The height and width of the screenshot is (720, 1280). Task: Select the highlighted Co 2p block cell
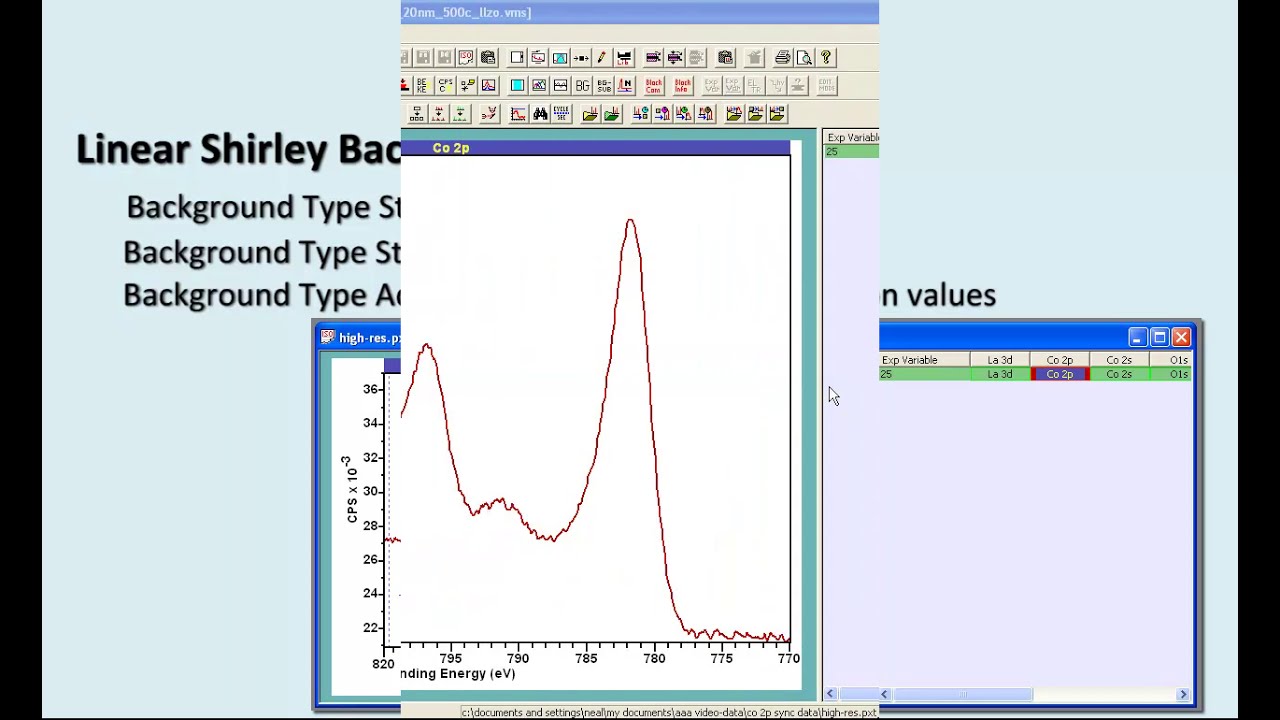tap(1060, 374)
